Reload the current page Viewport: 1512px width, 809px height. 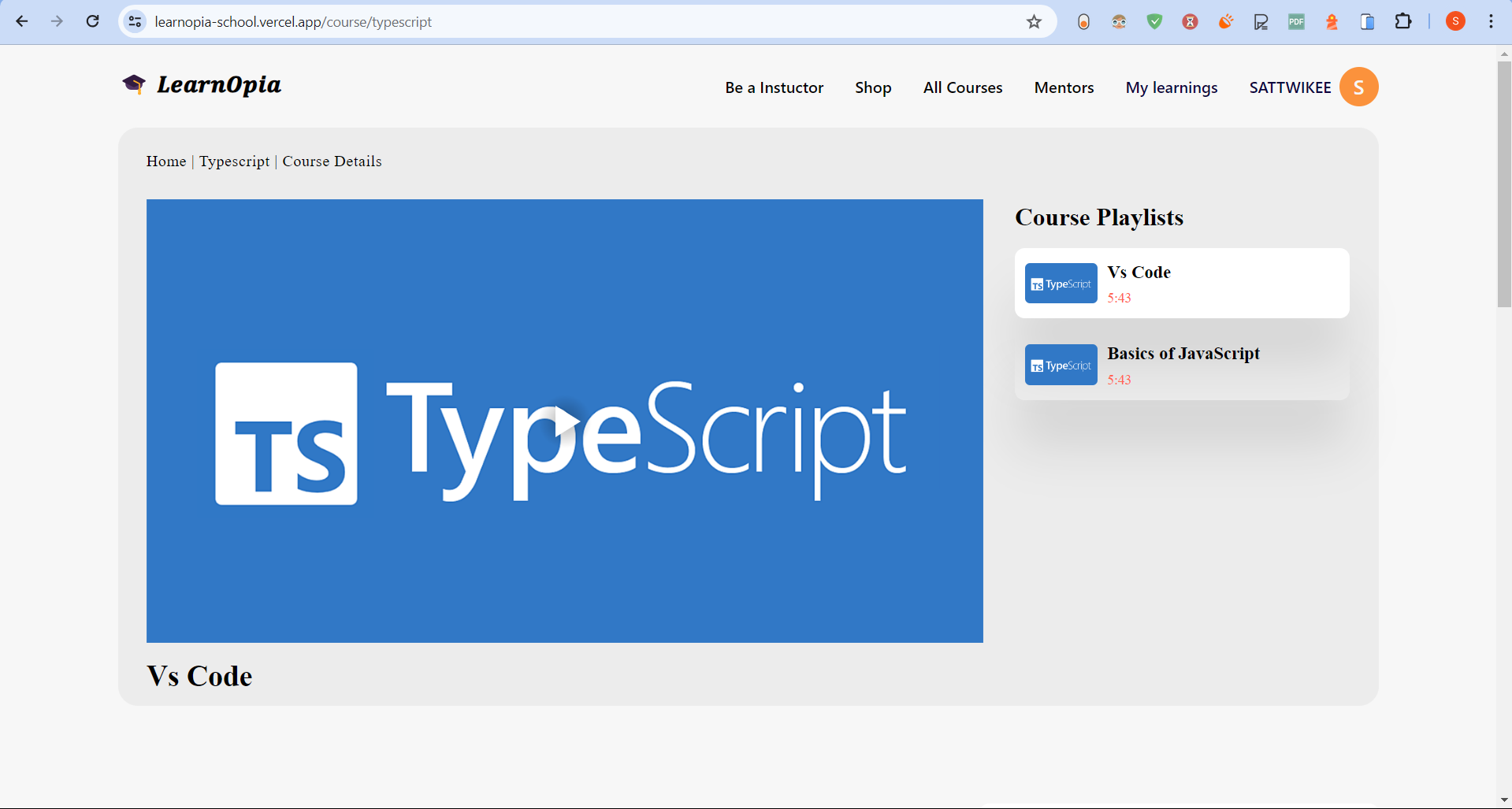click(92, 21)
